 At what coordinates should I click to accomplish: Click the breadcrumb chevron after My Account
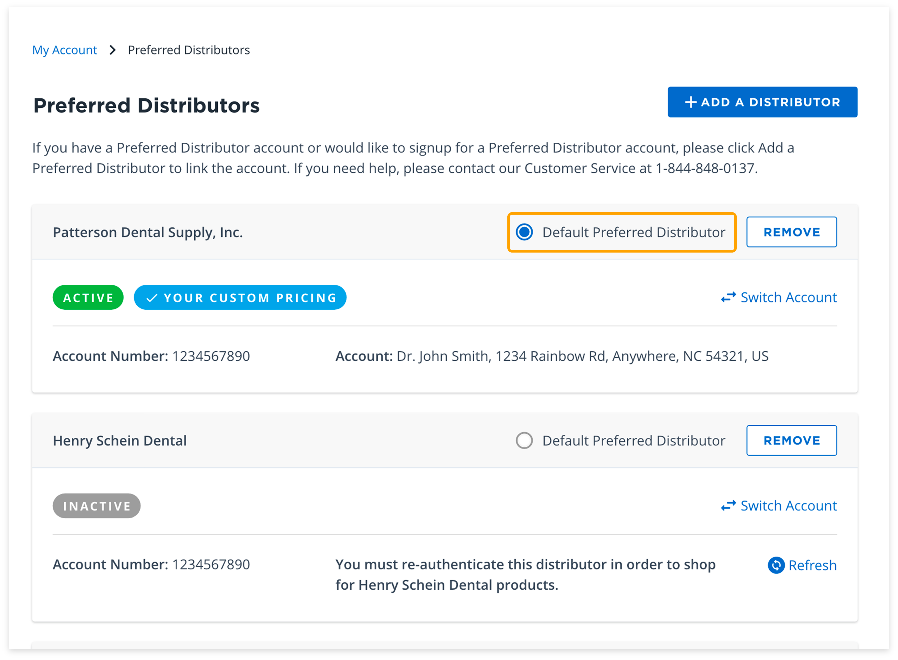pos(113,50)
